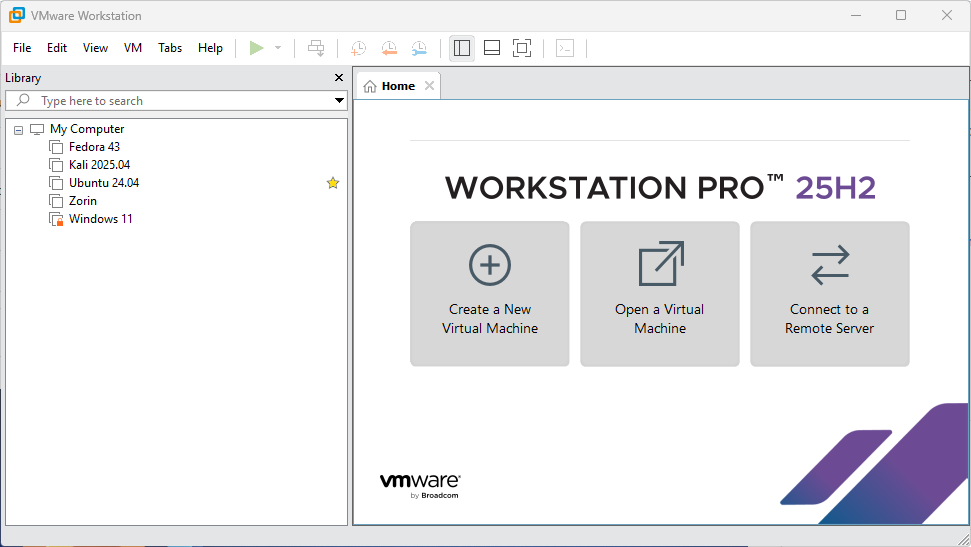Image resolution: width=971 pixels, height=547 pixels.
Task: Click the locked Windows 11 VM icon
Action: (56, 219)
